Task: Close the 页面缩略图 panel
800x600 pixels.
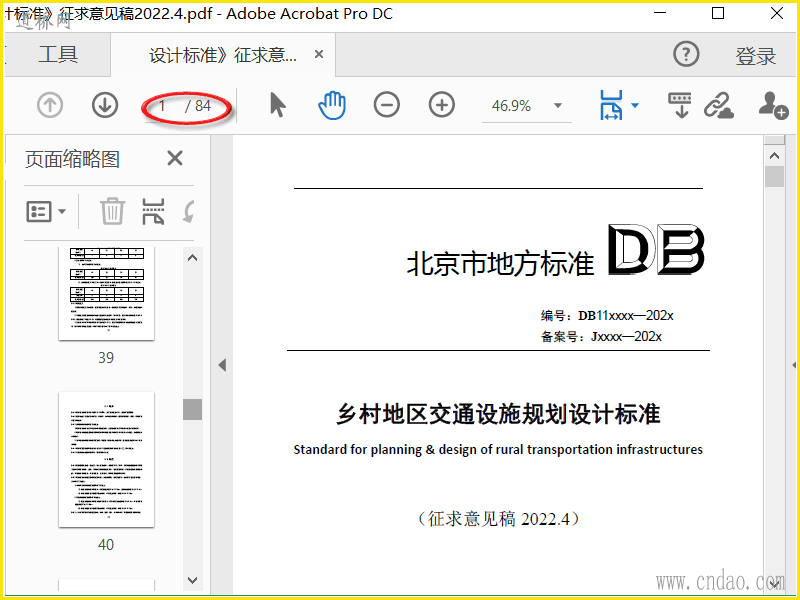Action: (x=175, y=158)
